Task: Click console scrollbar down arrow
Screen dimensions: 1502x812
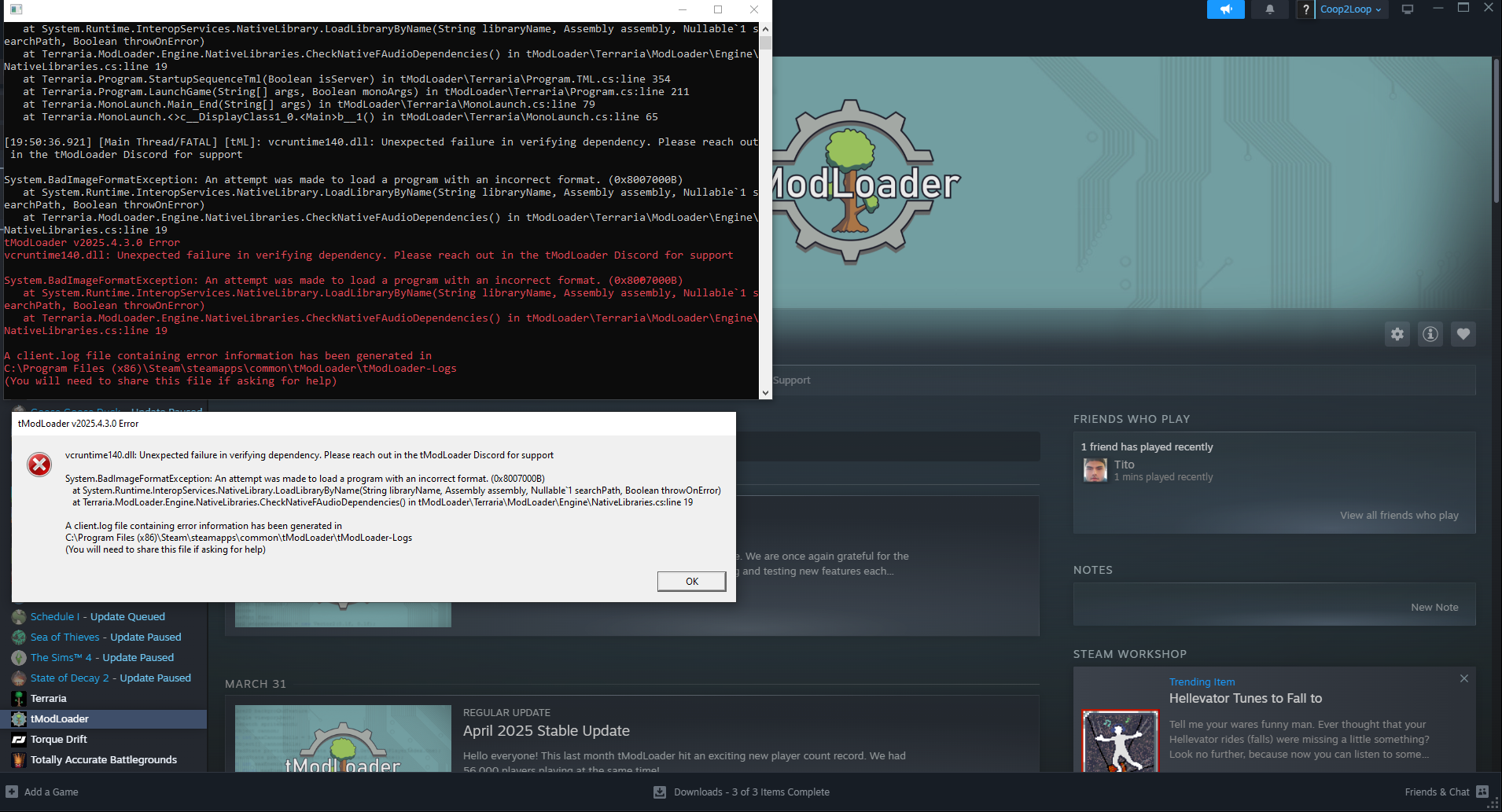Action: pos(765,392)
